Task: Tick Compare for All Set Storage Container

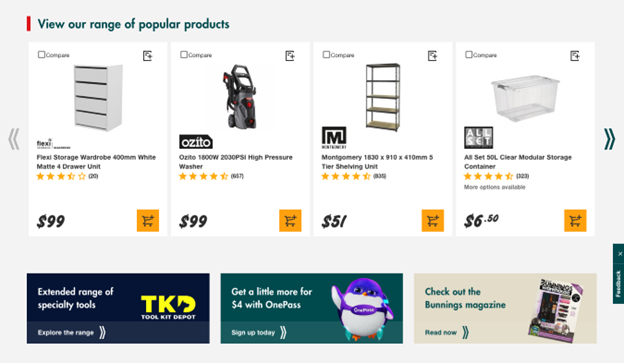Action: pyautogui.click(x=469, y=55)
